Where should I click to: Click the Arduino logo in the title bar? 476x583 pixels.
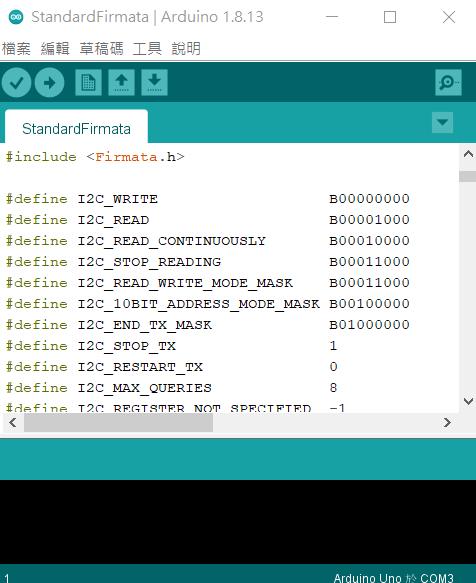[x=16, y=17]
